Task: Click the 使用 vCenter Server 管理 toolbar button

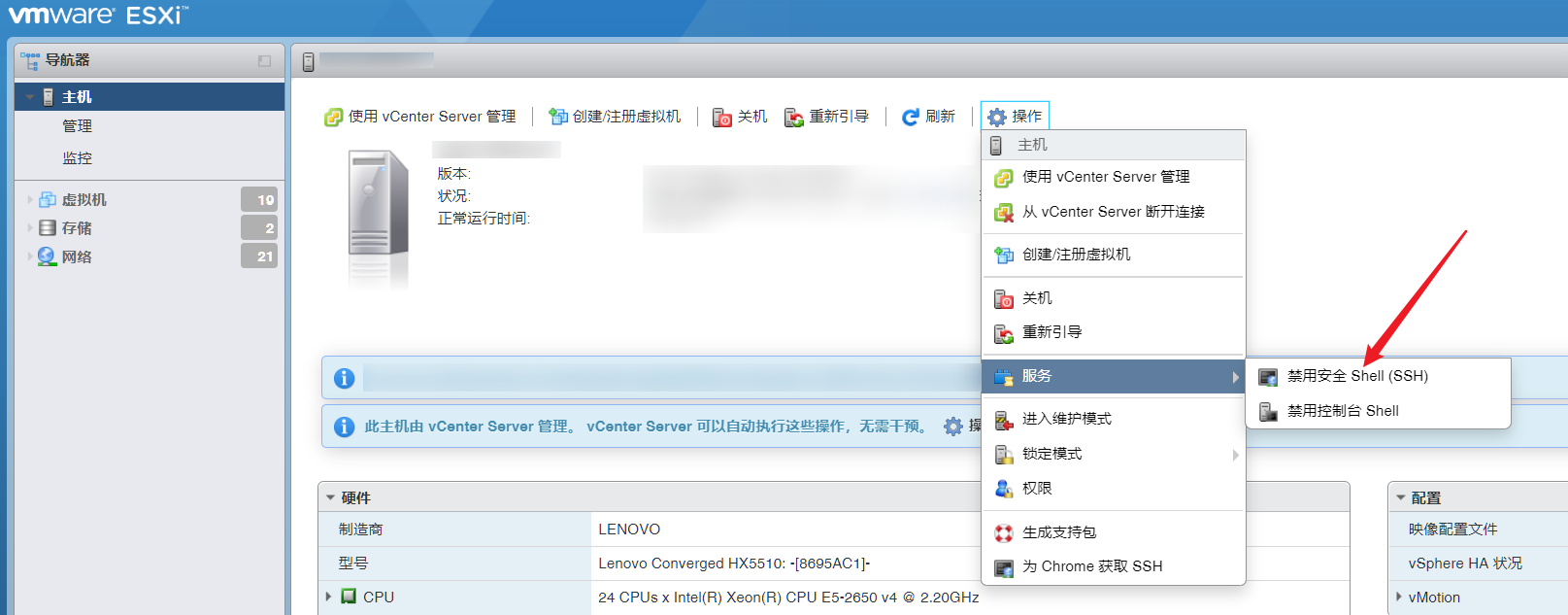Action: tap(420, 117)
